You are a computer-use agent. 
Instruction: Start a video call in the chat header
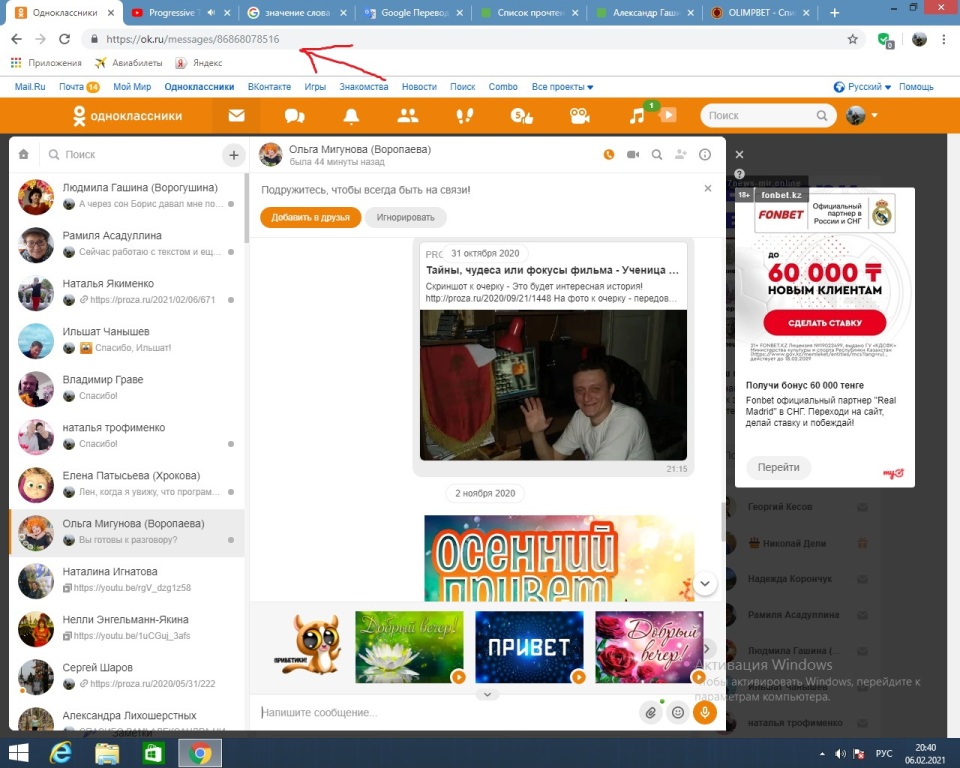[633, 155]
